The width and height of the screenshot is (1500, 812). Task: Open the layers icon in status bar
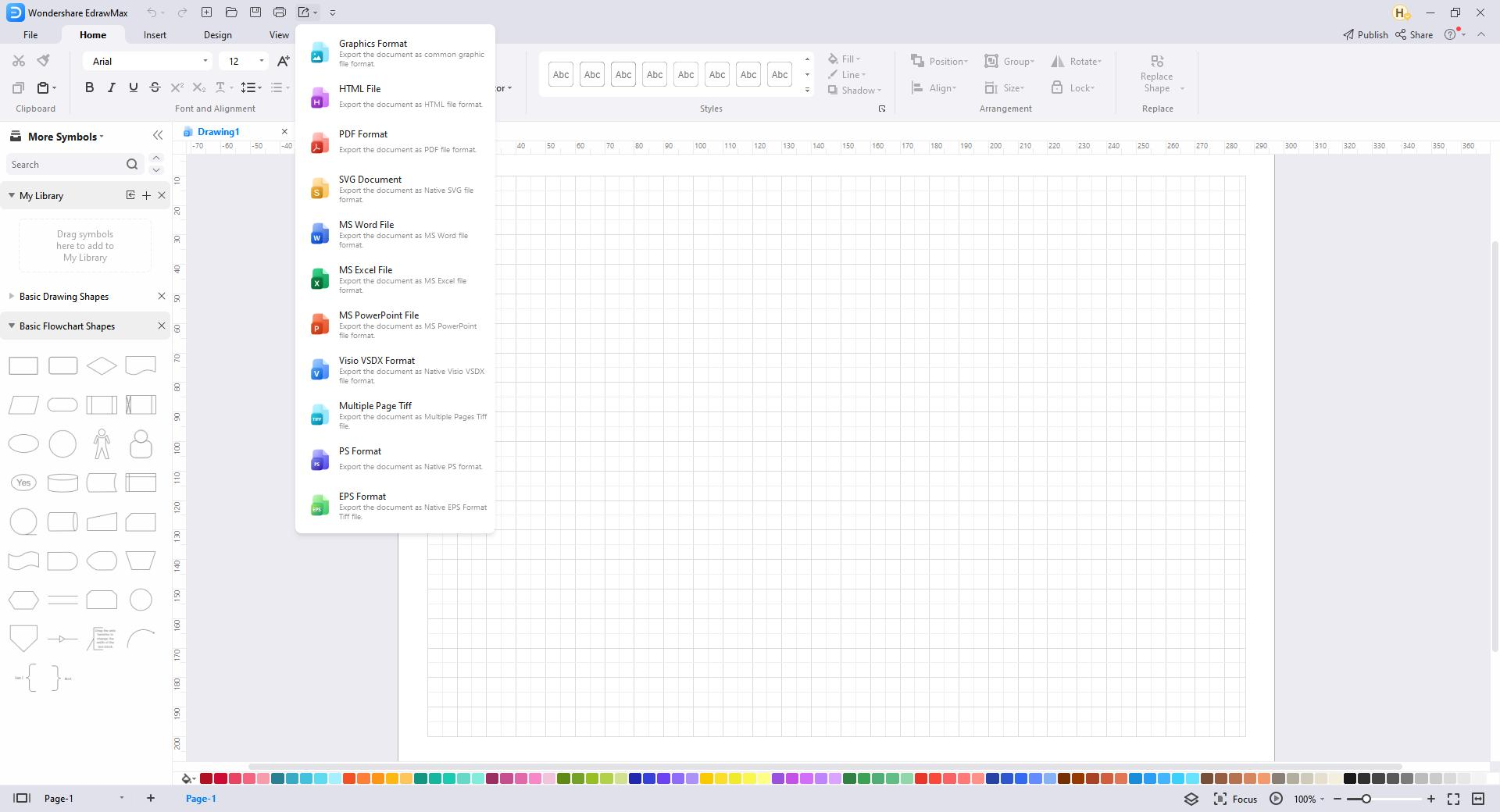1191,799
